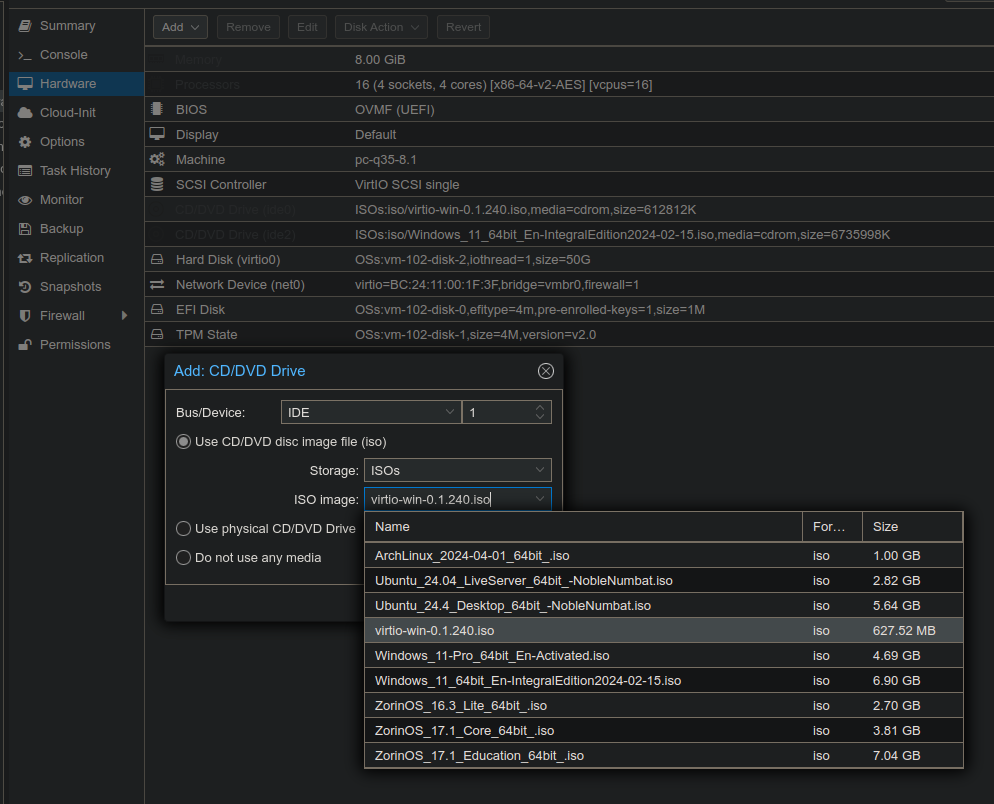The height and width of the screenshot is (804, 994).
Task: Click the Cloud-Init cloud icon
Action: pos(25,113)
